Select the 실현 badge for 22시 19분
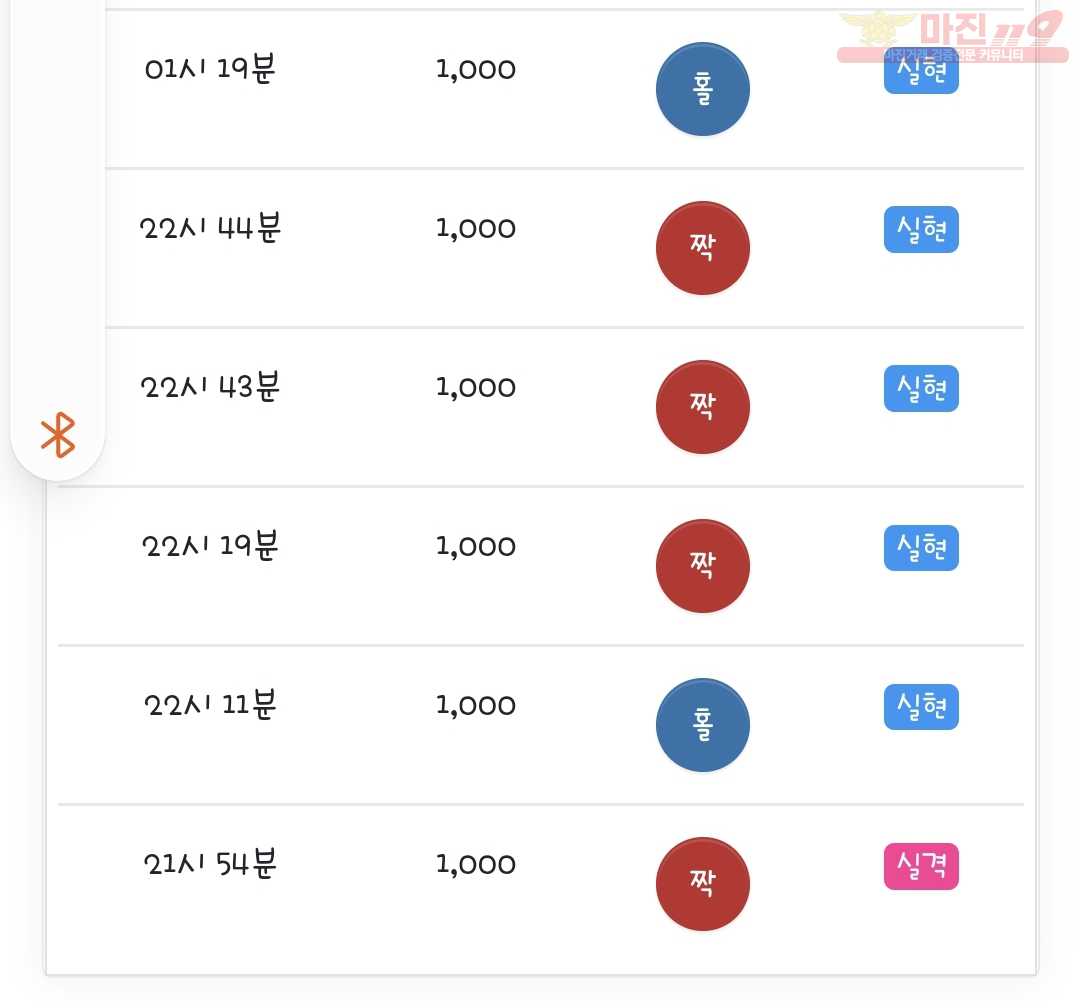This screenshot has width=1080, height=1008. coord(921,547)
